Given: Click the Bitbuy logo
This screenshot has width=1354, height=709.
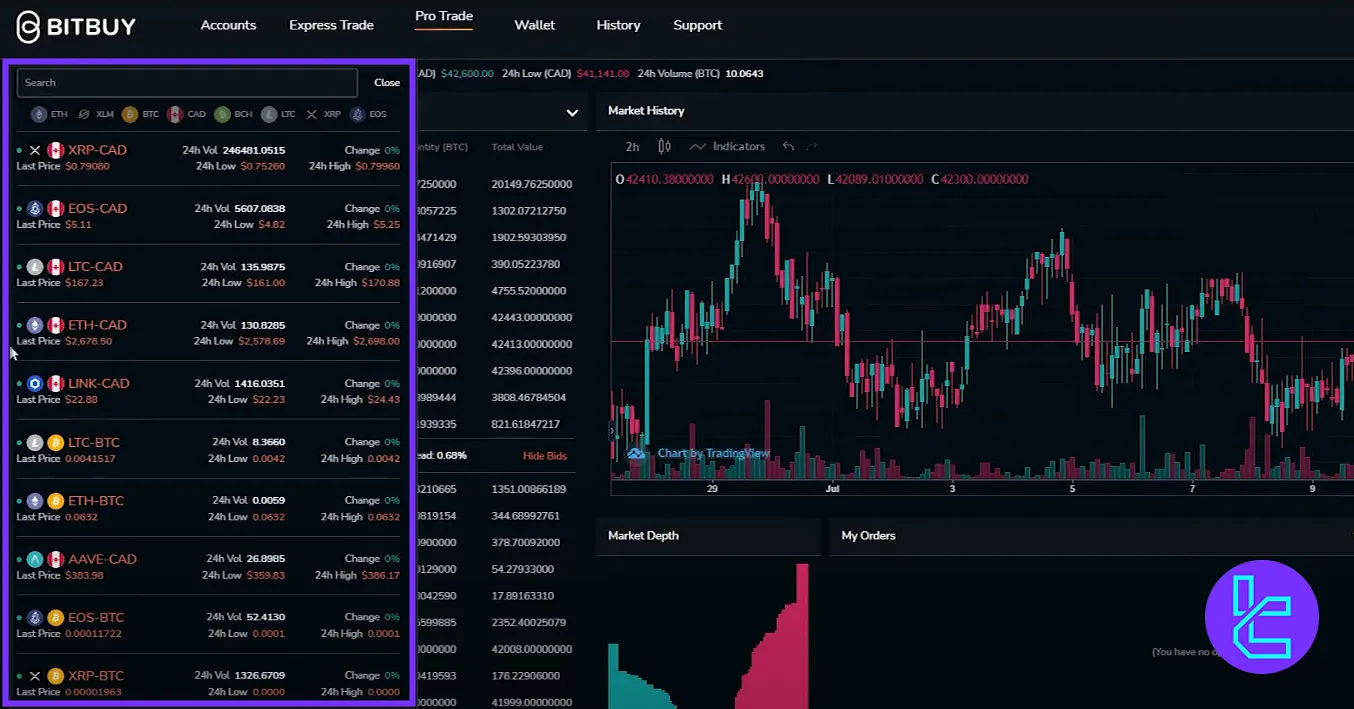Looking at the screenshot, I should point(76,26).
